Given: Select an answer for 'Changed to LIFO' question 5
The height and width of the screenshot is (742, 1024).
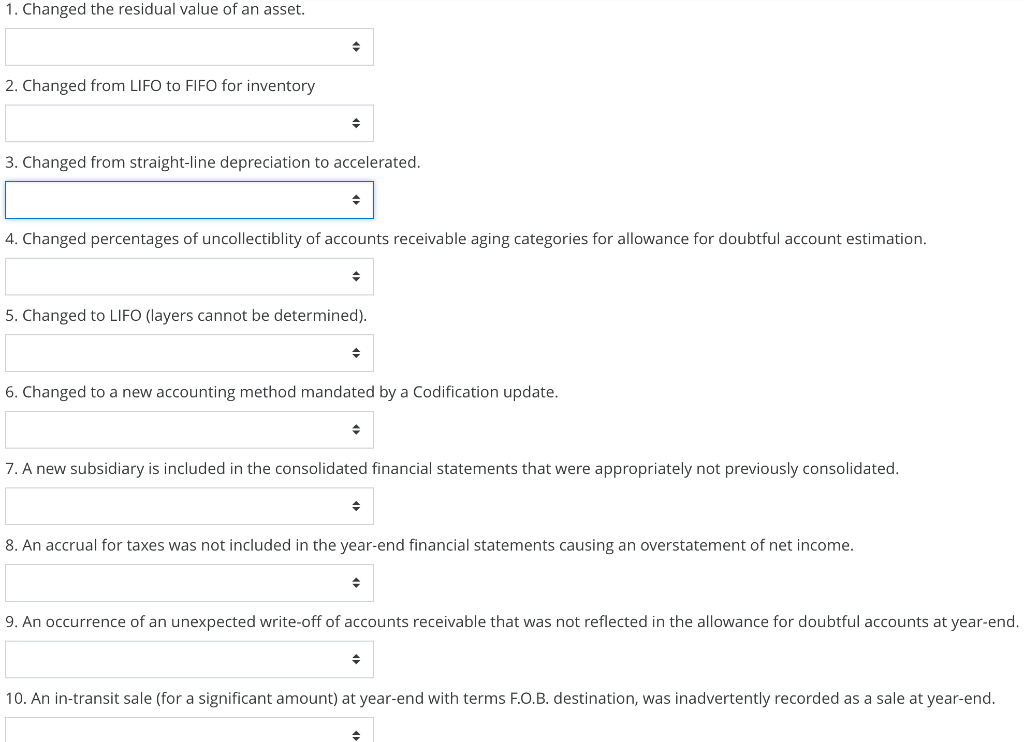Looking at the screenshot, I should tap(189, 352).
